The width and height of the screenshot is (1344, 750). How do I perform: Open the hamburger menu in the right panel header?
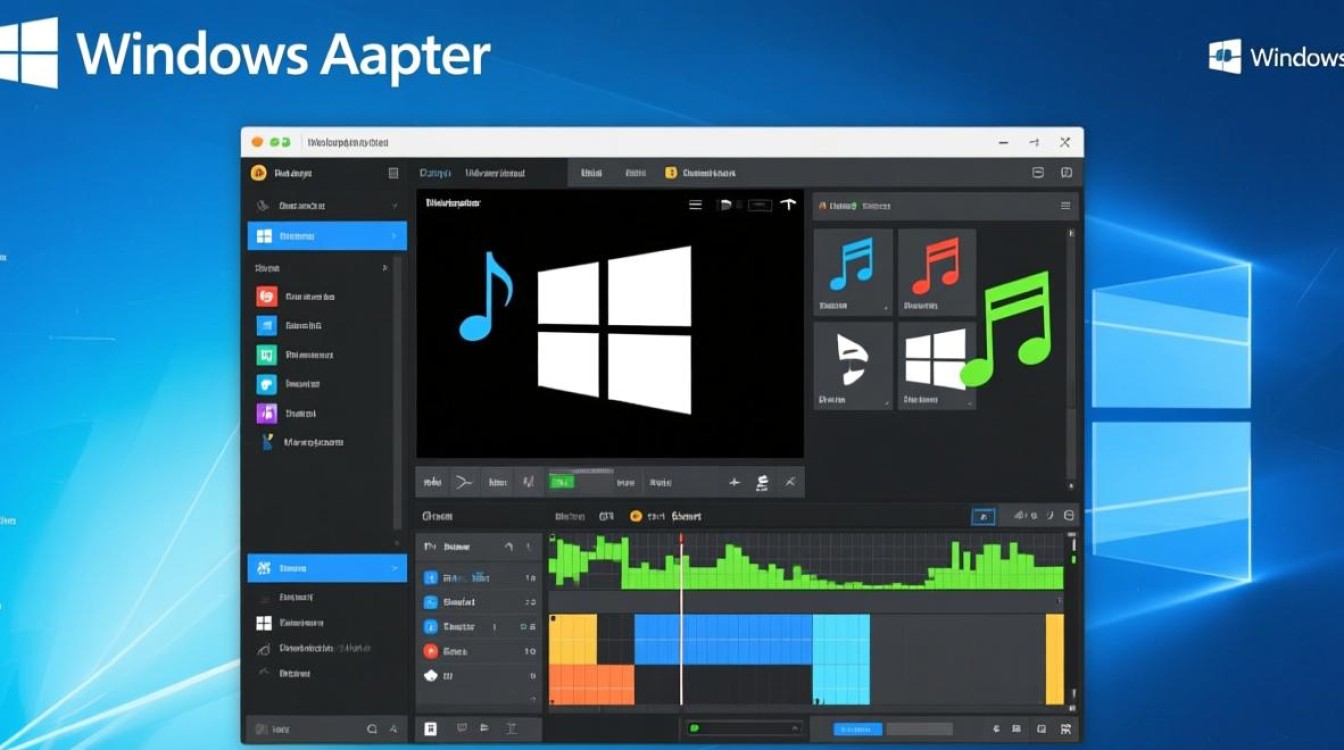tap(1065, 206)
